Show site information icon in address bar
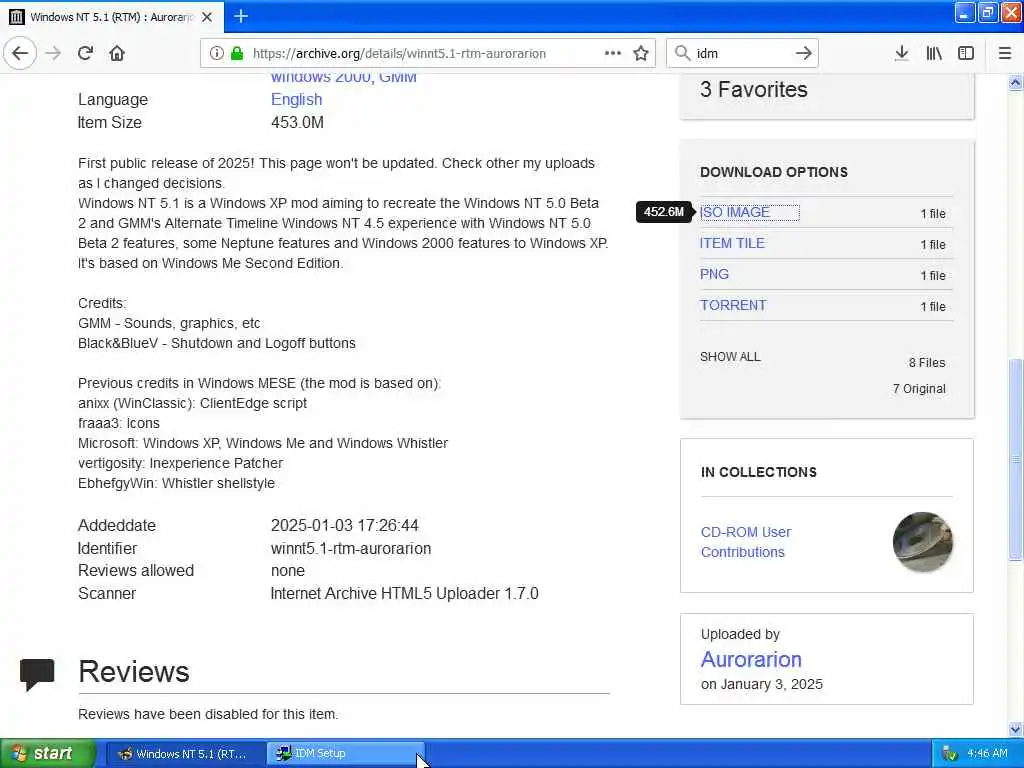The width and height of the screenshot is (1024, 768). [216, 53]
